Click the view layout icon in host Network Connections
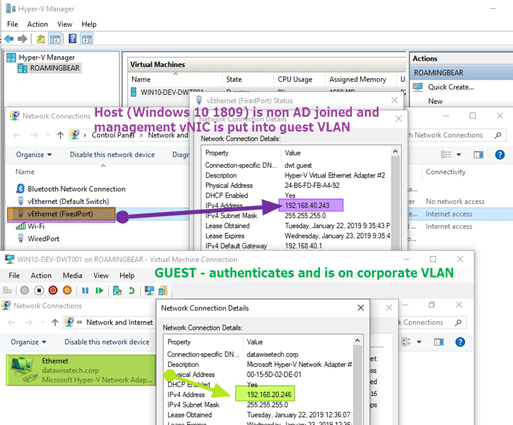 tap(446, 155)
